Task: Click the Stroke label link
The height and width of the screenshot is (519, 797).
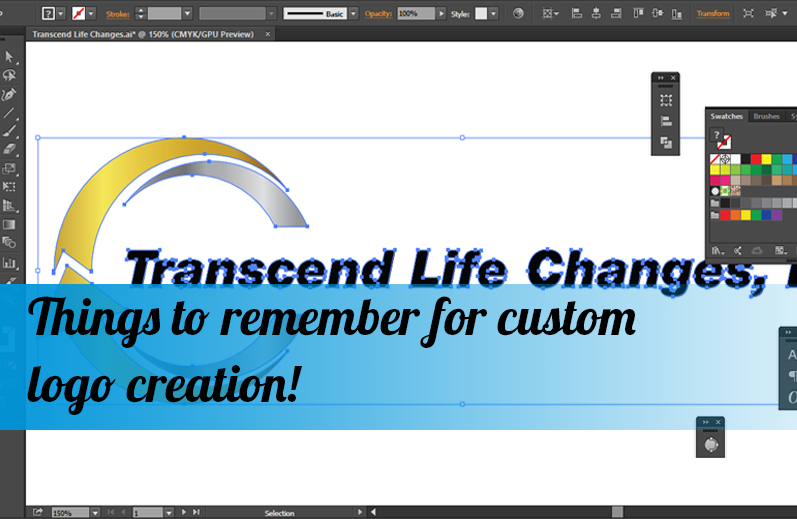Action: tap(117, 14)
